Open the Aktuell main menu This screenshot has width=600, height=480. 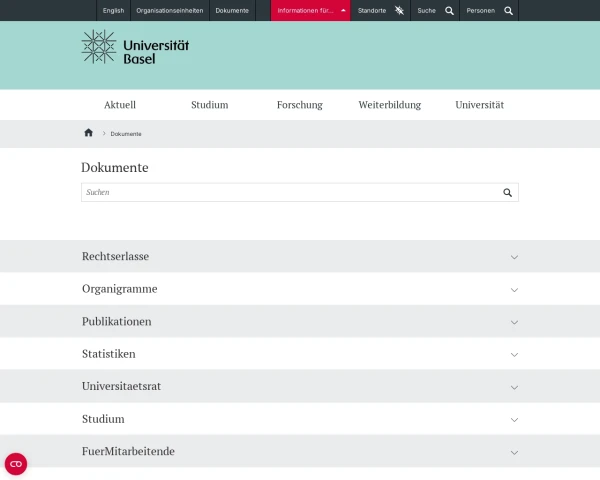(120, 105)
